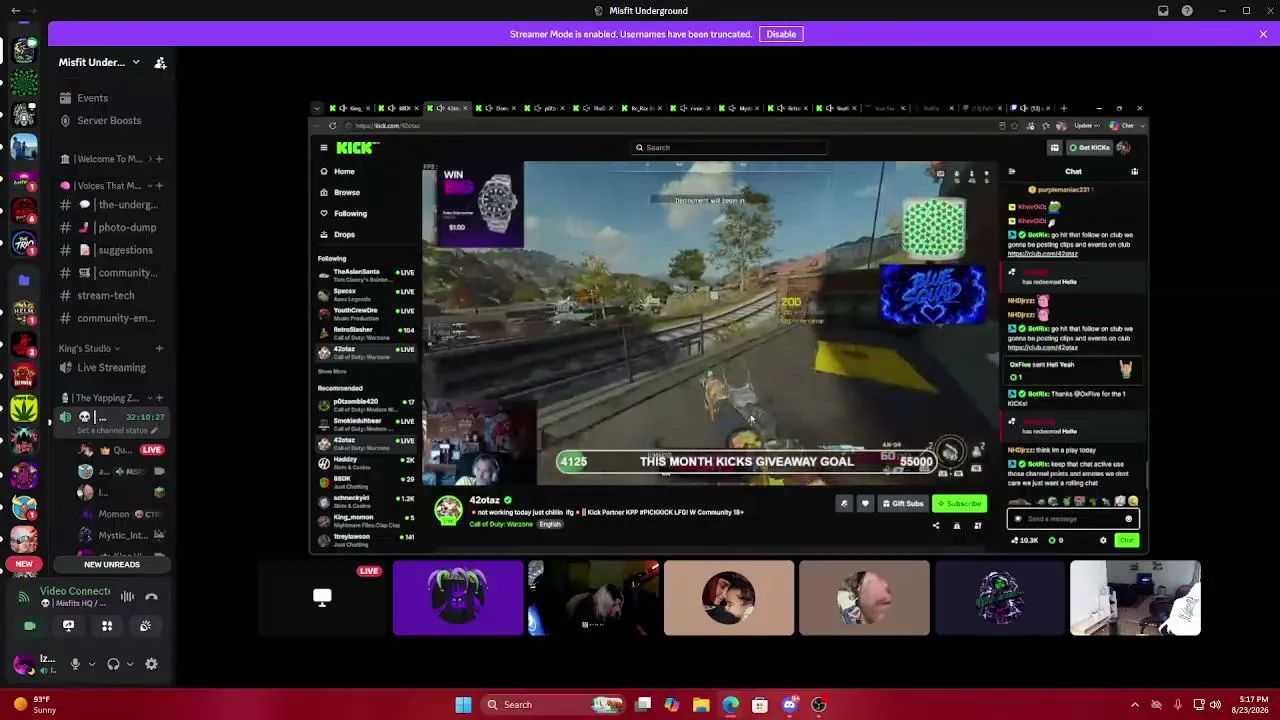Select the green cannabis leaf server icon

24,407
